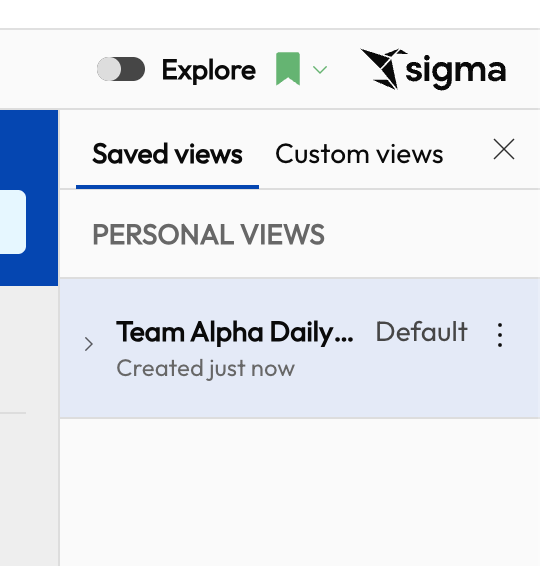Click the Explore label text

tap(209, 70)
